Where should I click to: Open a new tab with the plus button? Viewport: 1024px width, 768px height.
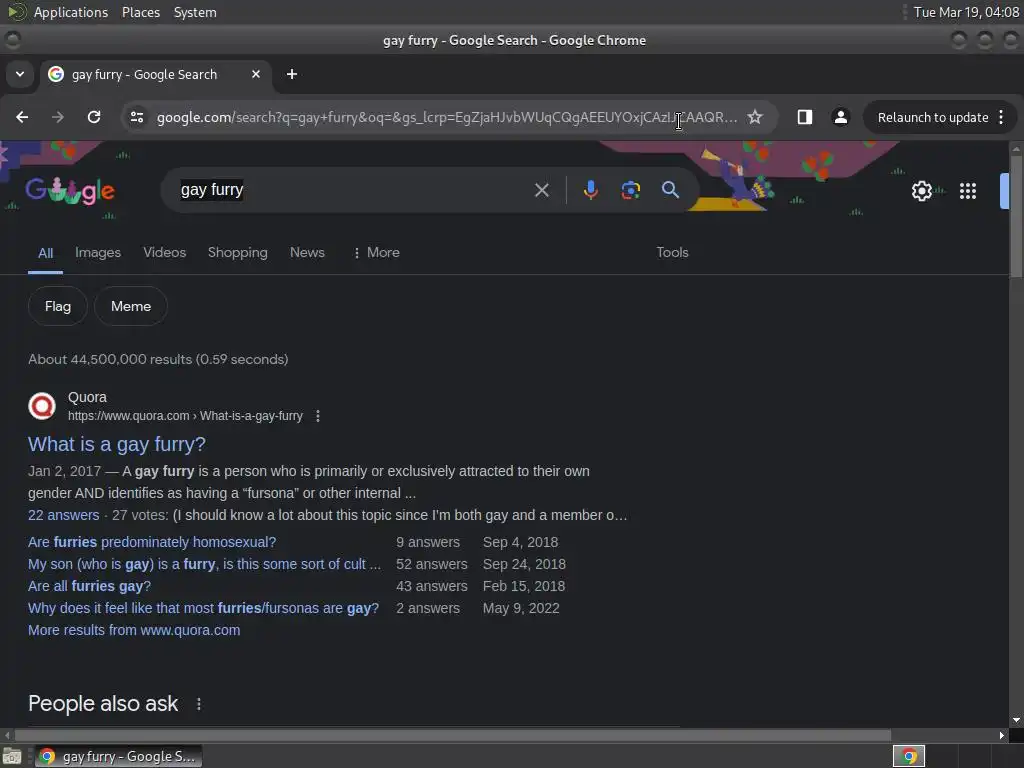pyautogui.click(x=292, y=74)
